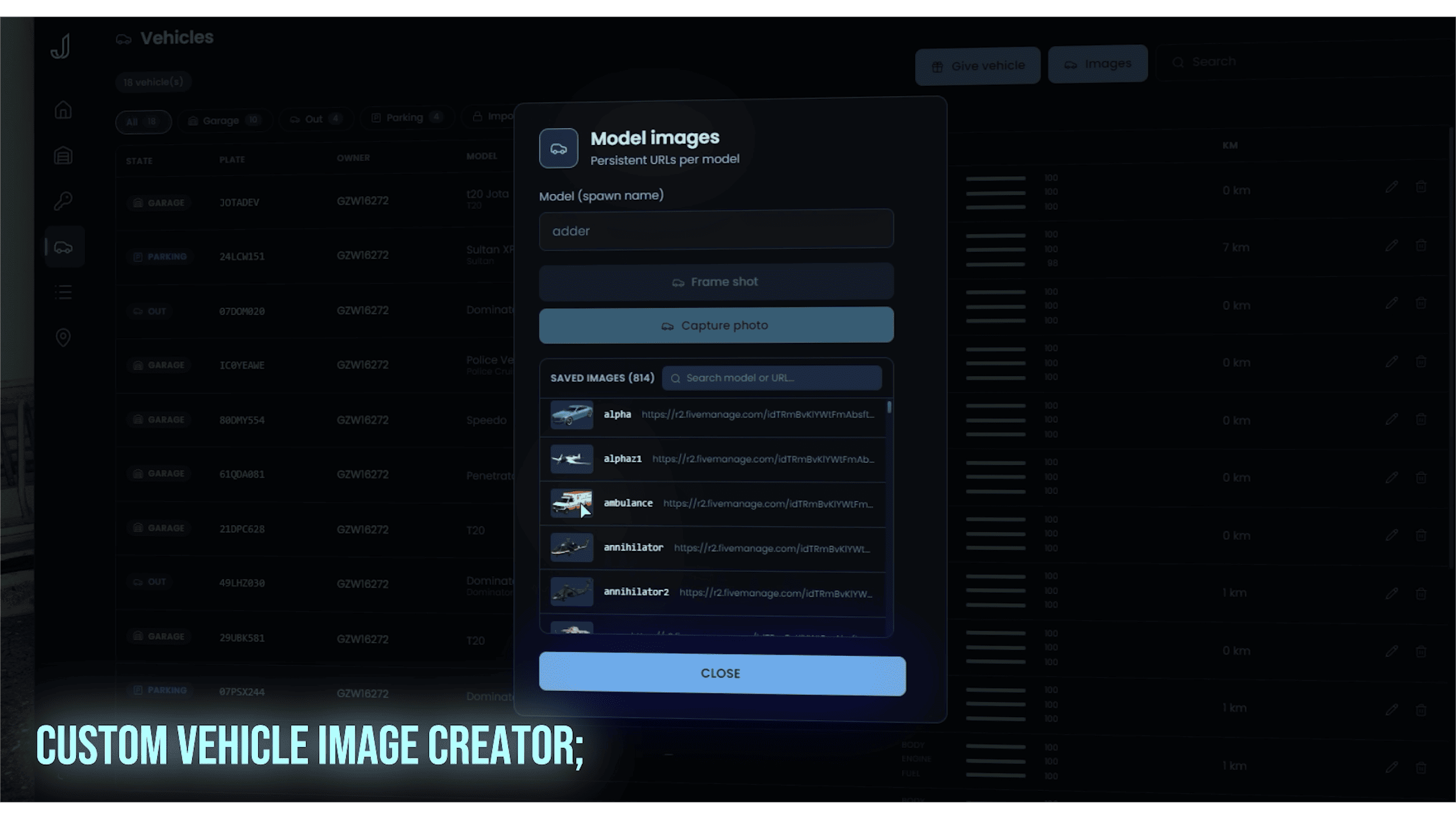Click plate JOTADEV in table
The height and width of the screenshot is (819, 1456).
pyautogui.click(x=239, y=202)
